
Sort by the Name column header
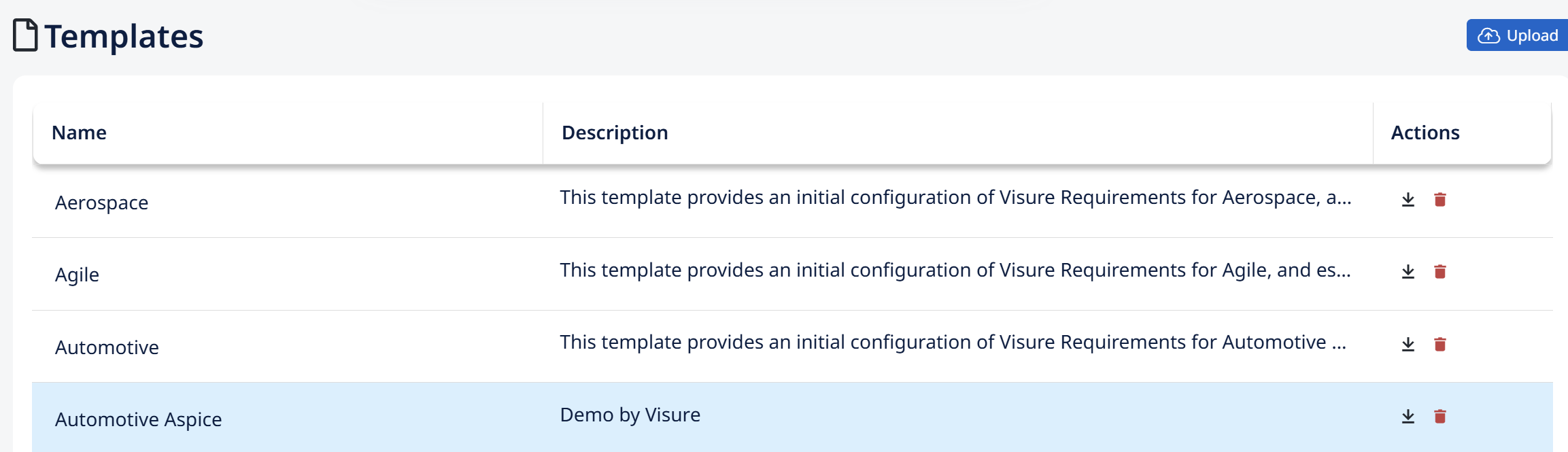[79, 133]
